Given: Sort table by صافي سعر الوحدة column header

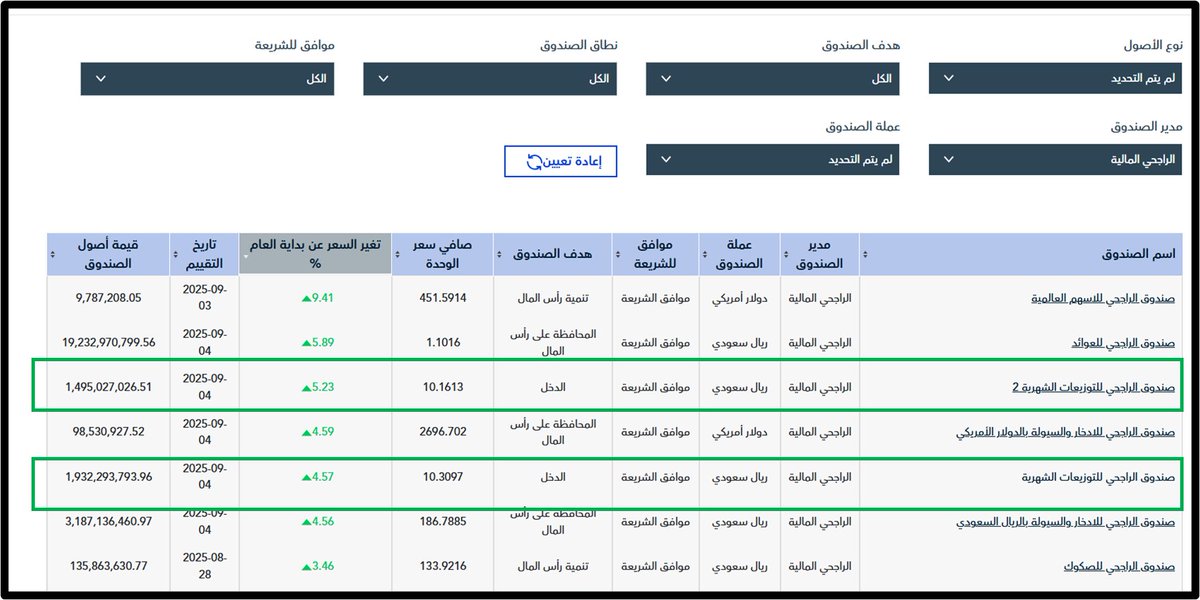Looking at the screenshot, I should pyautogui.click(x=442, y=254).
